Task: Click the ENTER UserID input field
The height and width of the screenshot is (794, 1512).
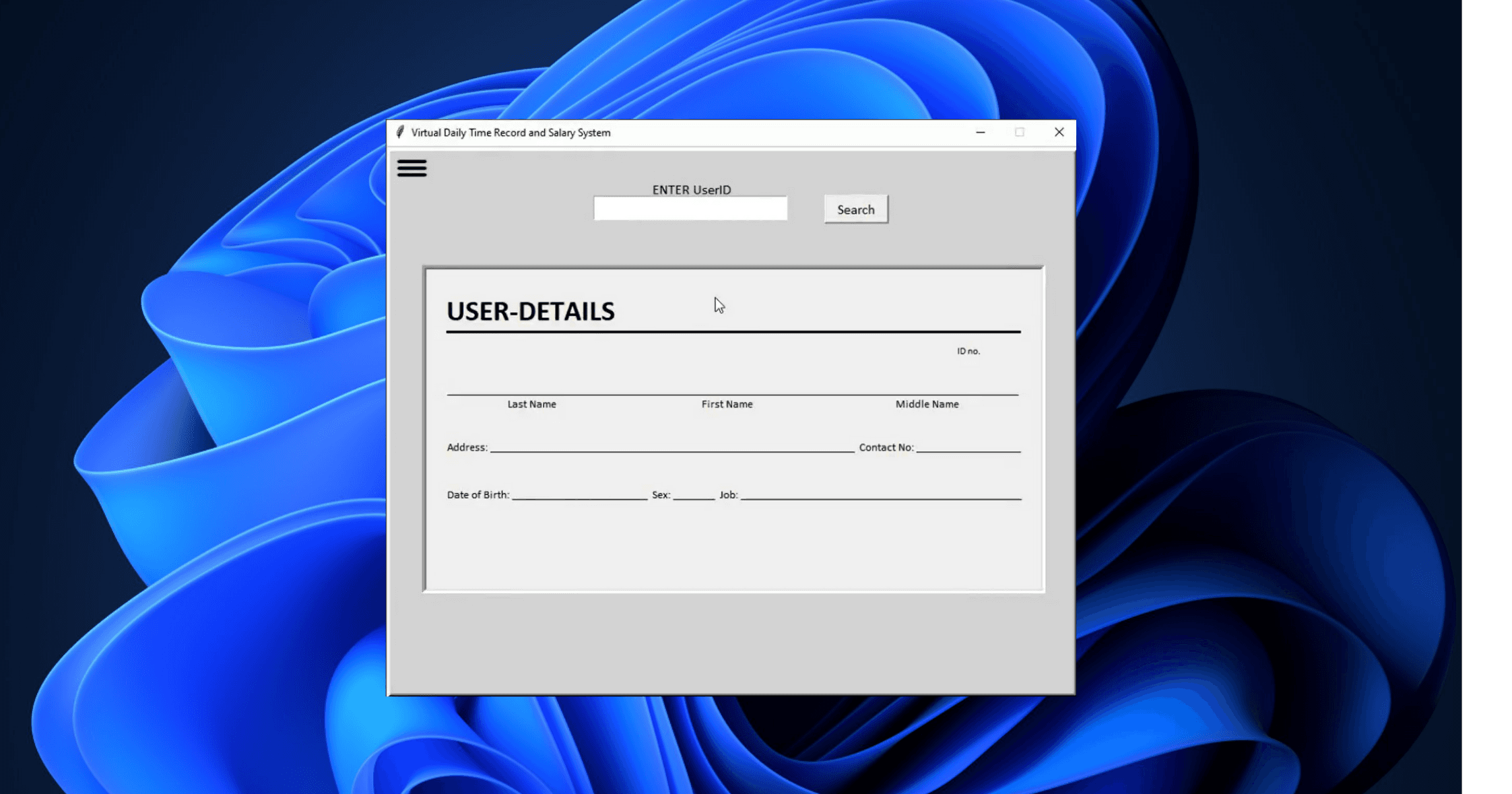Action: coord(690,209)
